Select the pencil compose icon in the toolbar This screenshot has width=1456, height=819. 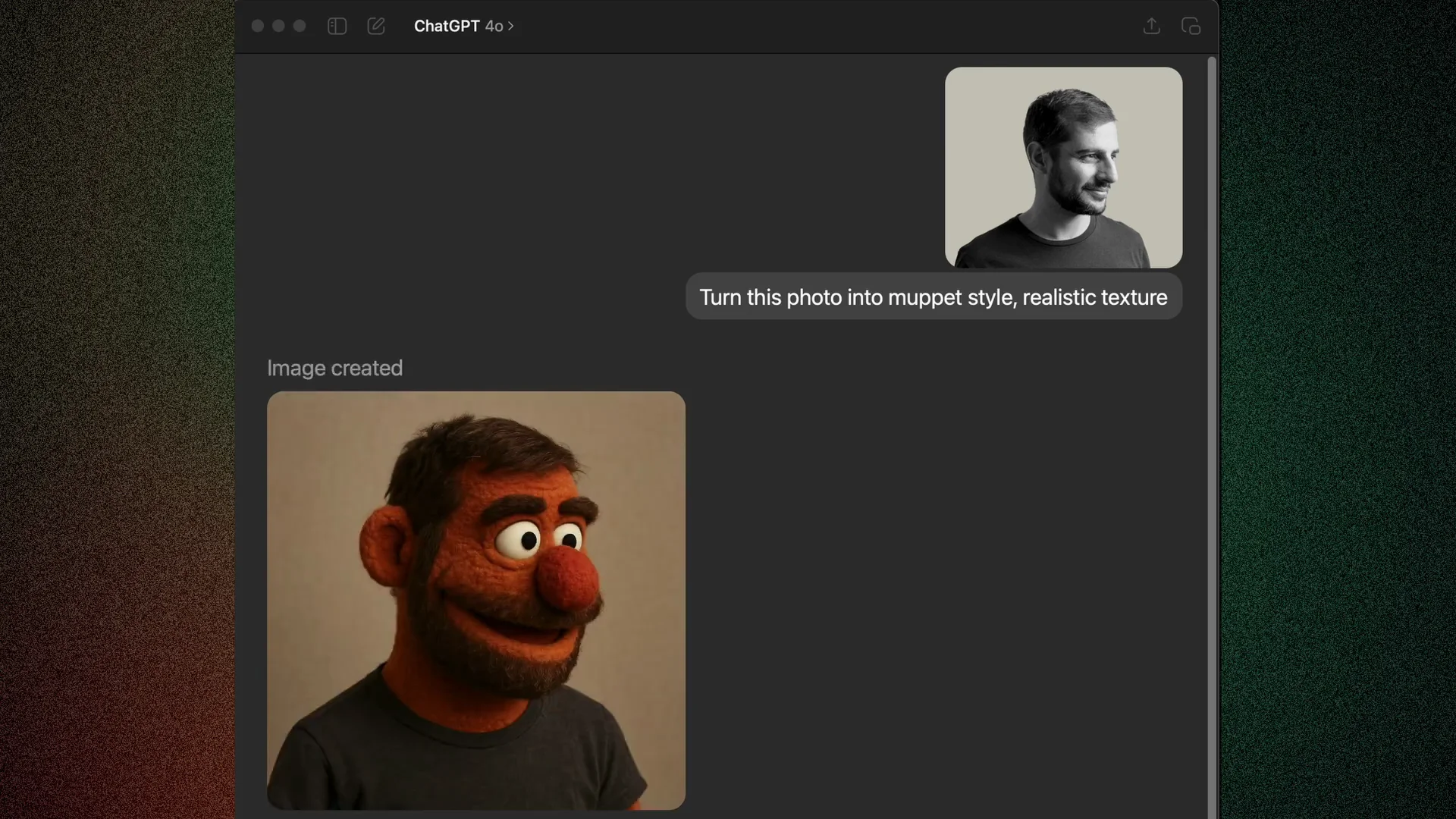tap(376, 26)
